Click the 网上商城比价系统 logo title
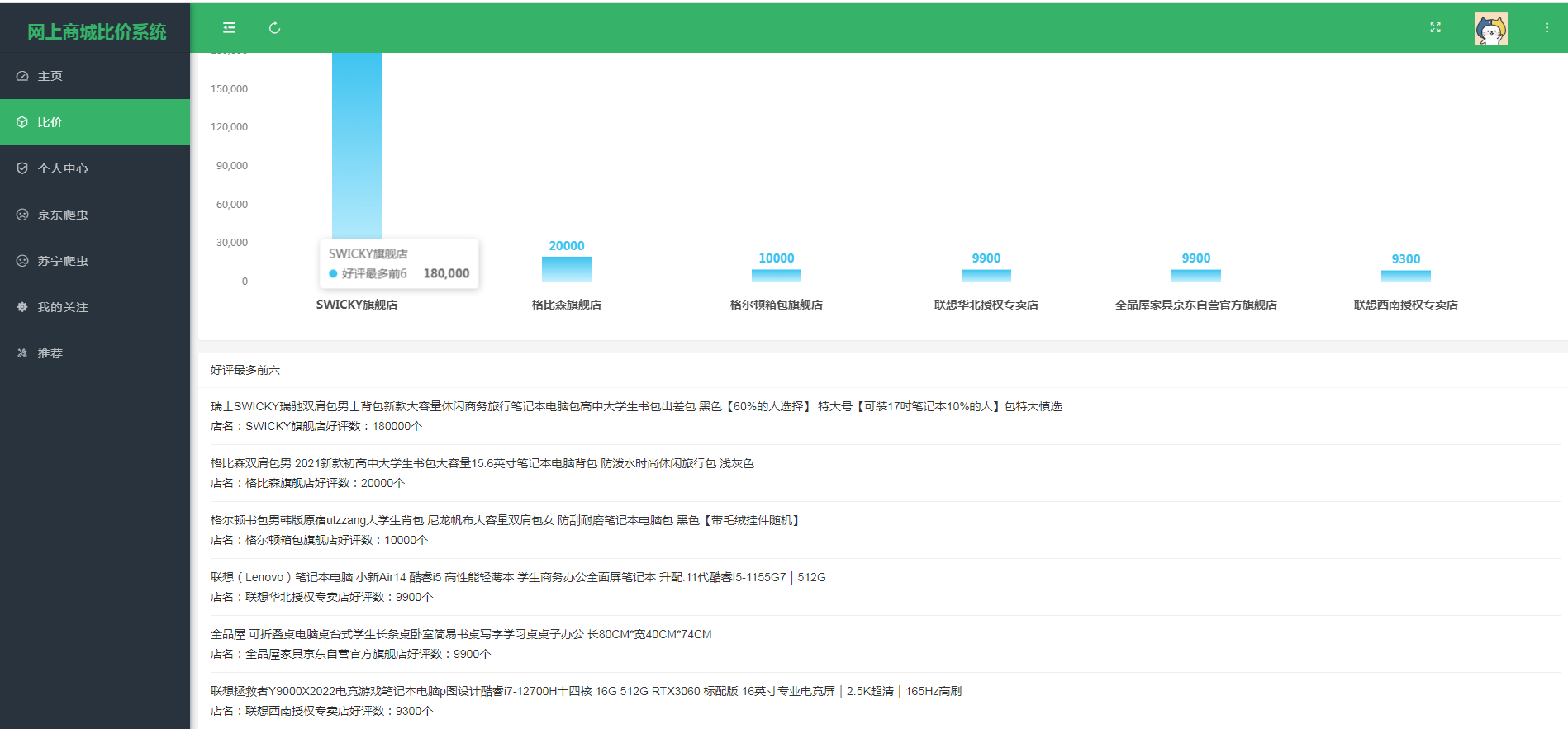This screenshot has height=729, width=1568. tap(97, 32)
